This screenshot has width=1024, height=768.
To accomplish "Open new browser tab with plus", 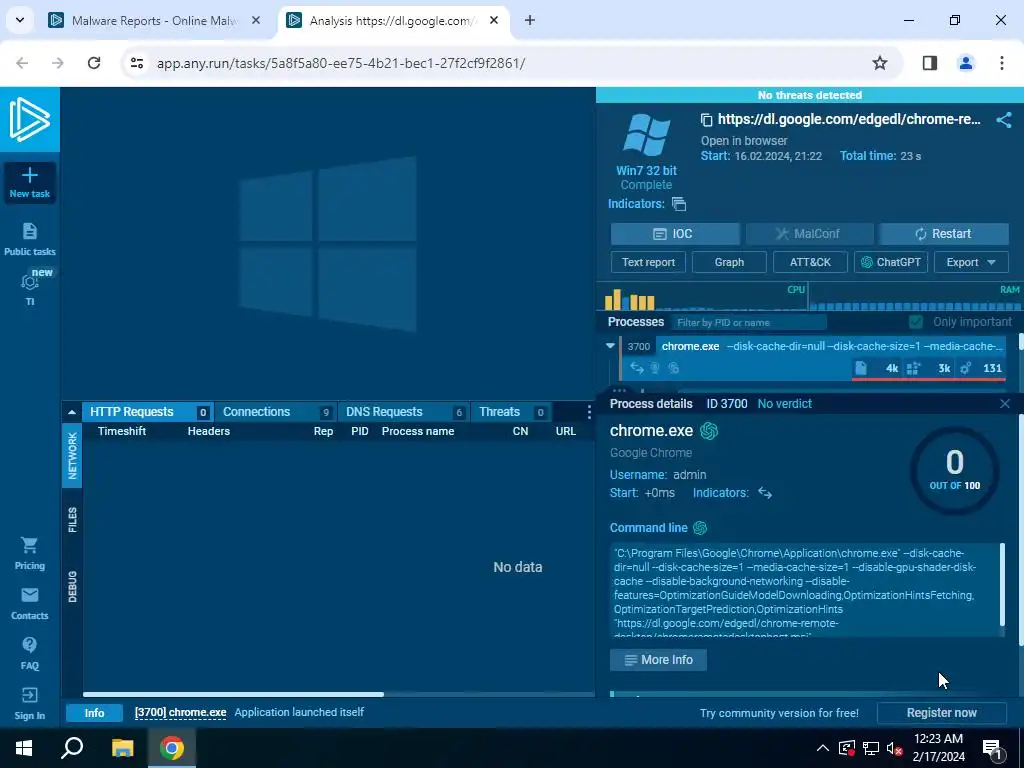I will 530,20.
